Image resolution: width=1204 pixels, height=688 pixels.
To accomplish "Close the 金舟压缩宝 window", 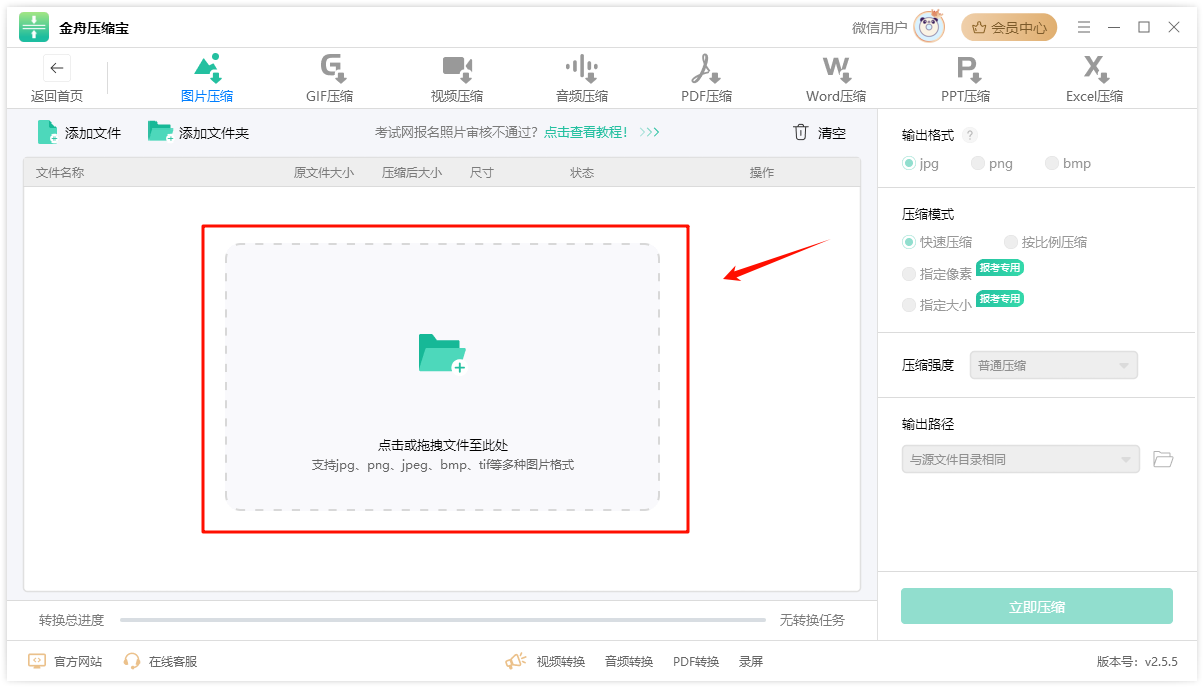I will tap(1174, 27).
